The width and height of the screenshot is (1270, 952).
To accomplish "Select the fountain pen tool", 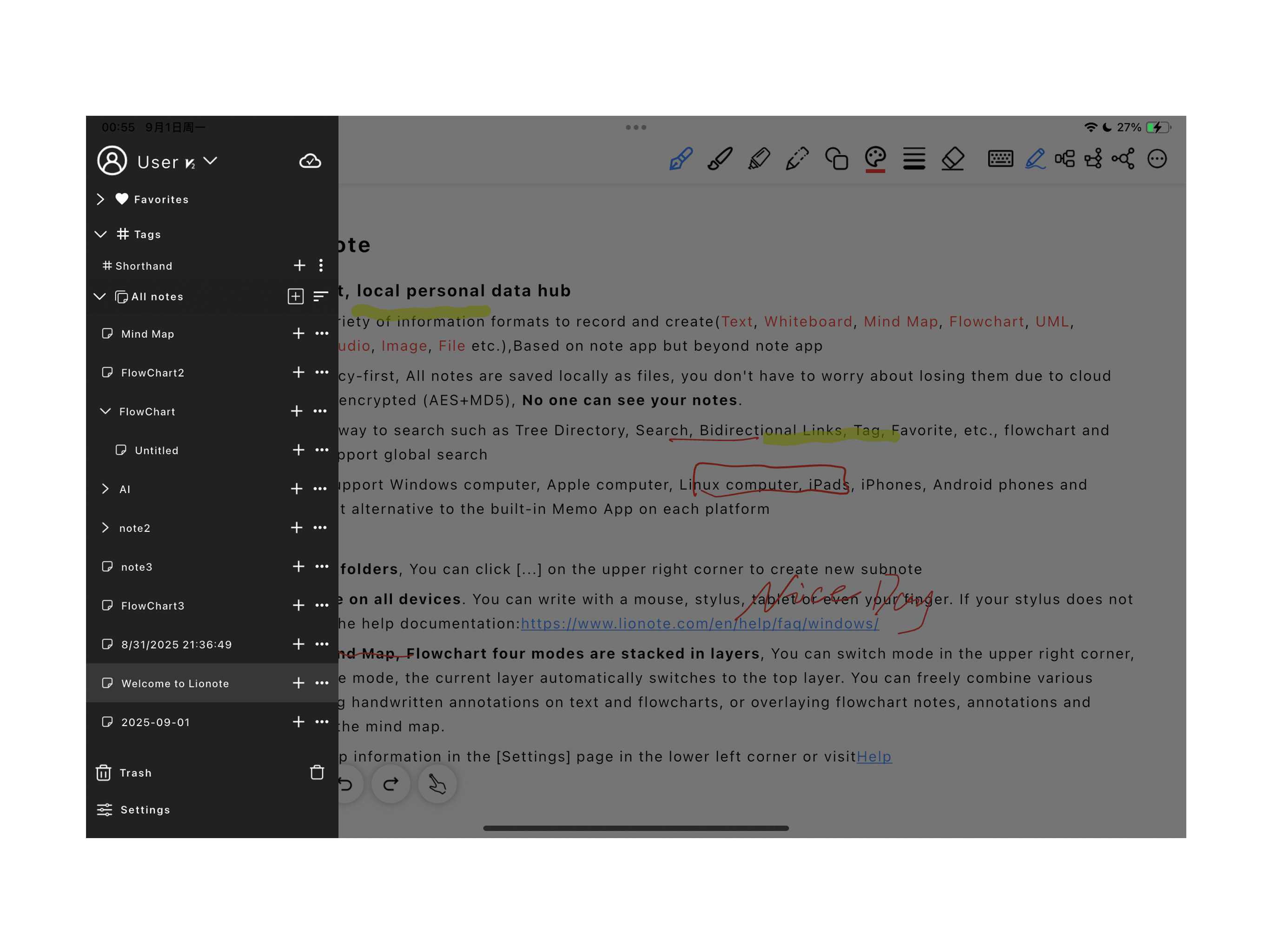I will coord(681,159).
